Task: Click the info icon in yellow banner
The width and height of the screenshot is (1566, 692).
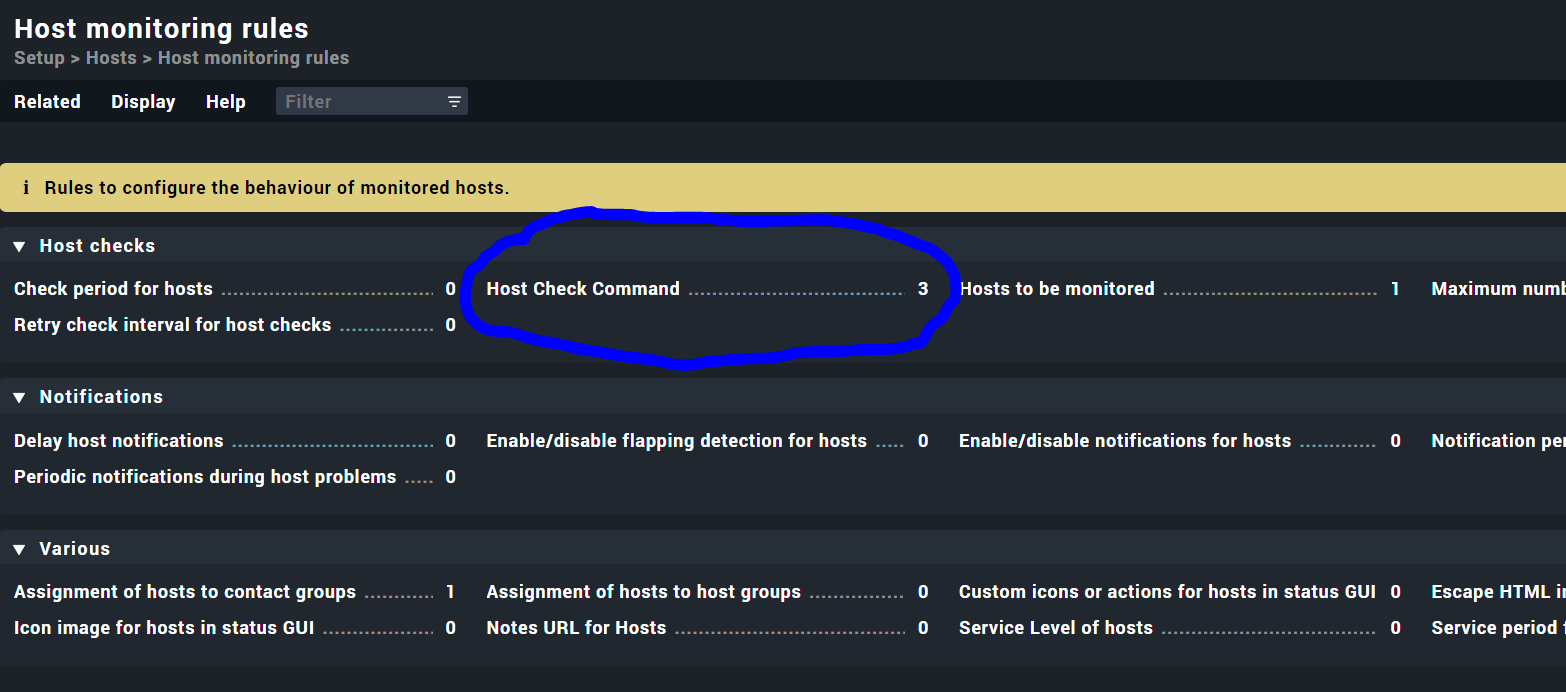Action: tap(26, 188)
